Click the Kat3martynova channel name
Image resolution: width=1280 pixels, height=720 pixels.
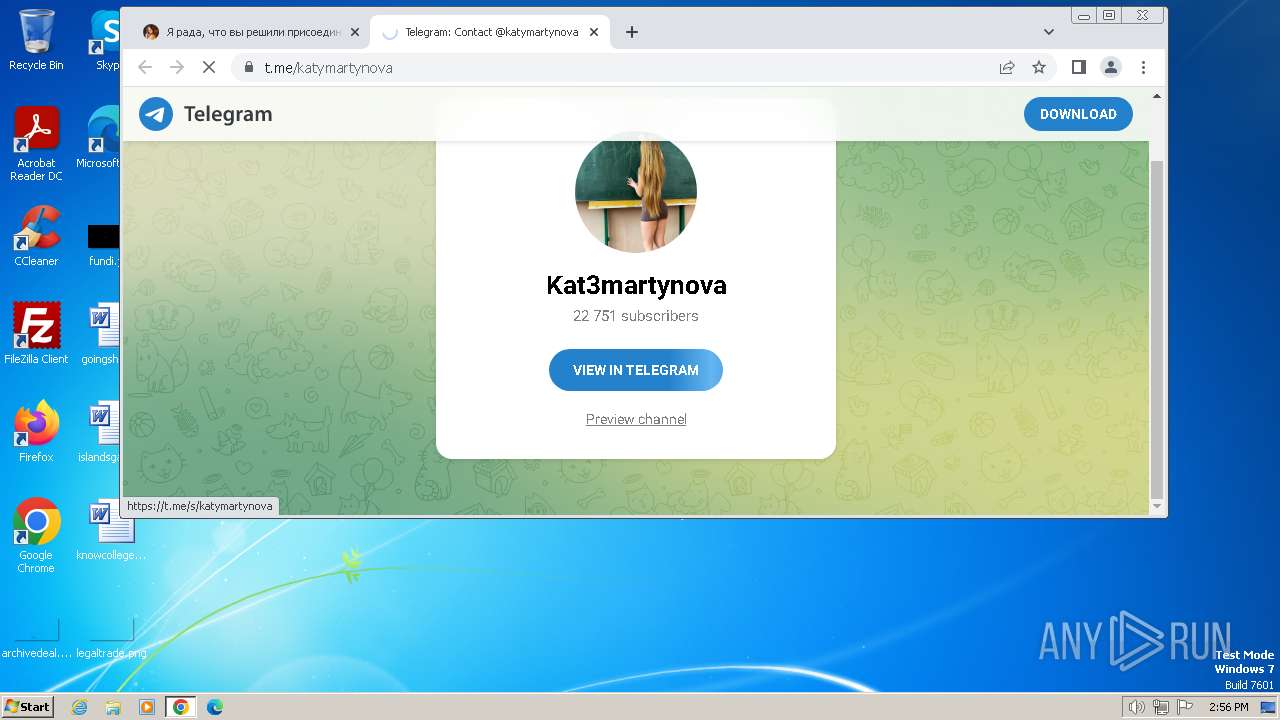[636, 285]
